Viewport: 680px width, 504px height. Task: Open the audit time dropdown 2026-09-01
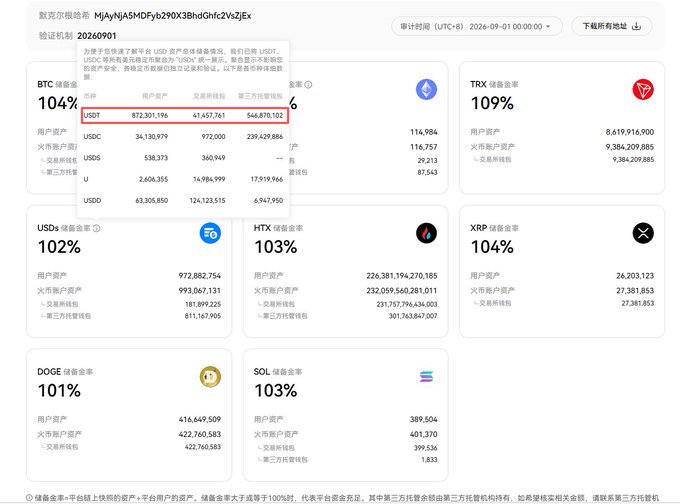(476, 26)
